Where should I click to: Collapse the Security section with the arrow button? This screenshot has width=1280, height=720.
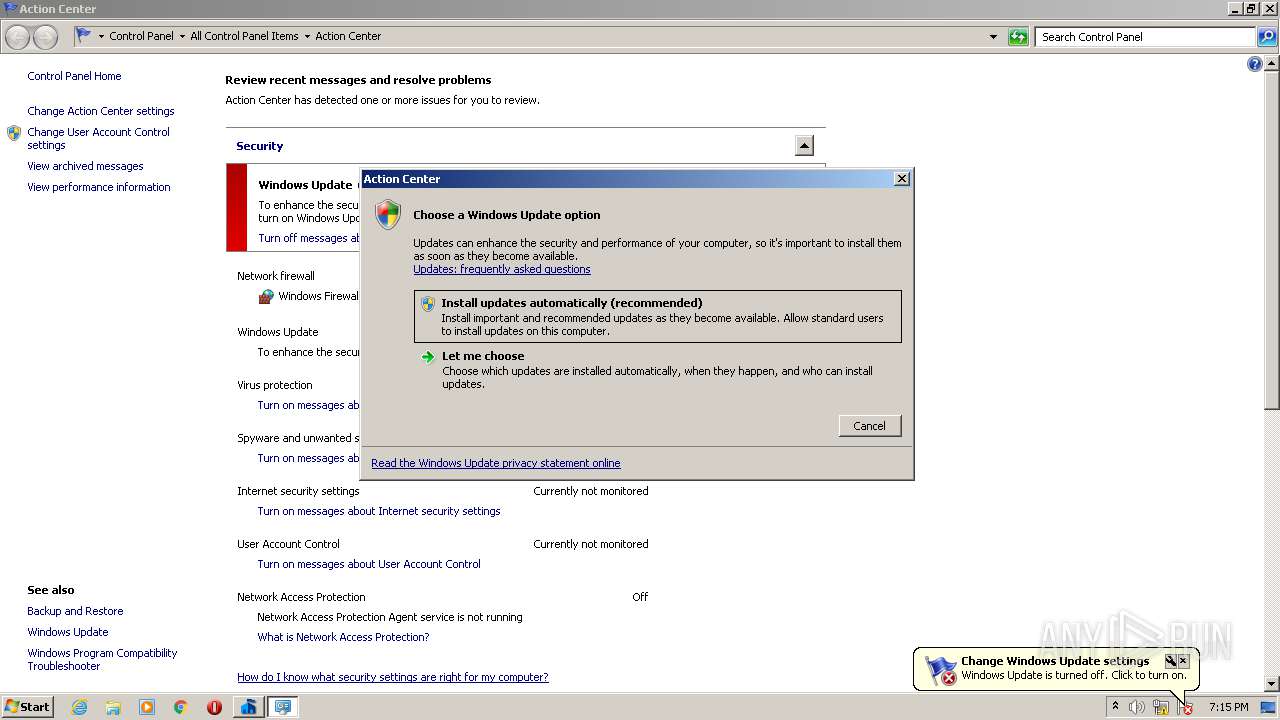tap(804, 146)
